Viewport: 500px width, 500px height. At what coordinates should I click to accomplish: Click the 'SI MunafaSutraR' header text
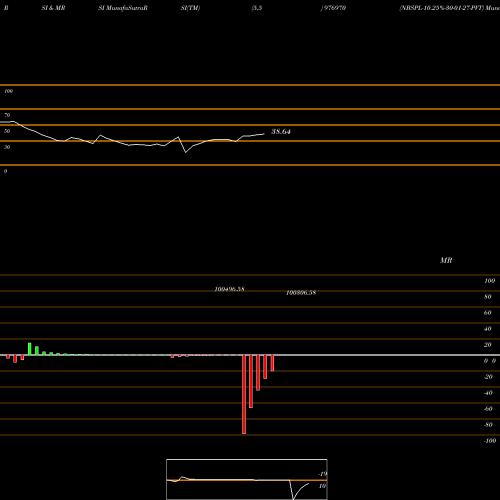(123, 8)
